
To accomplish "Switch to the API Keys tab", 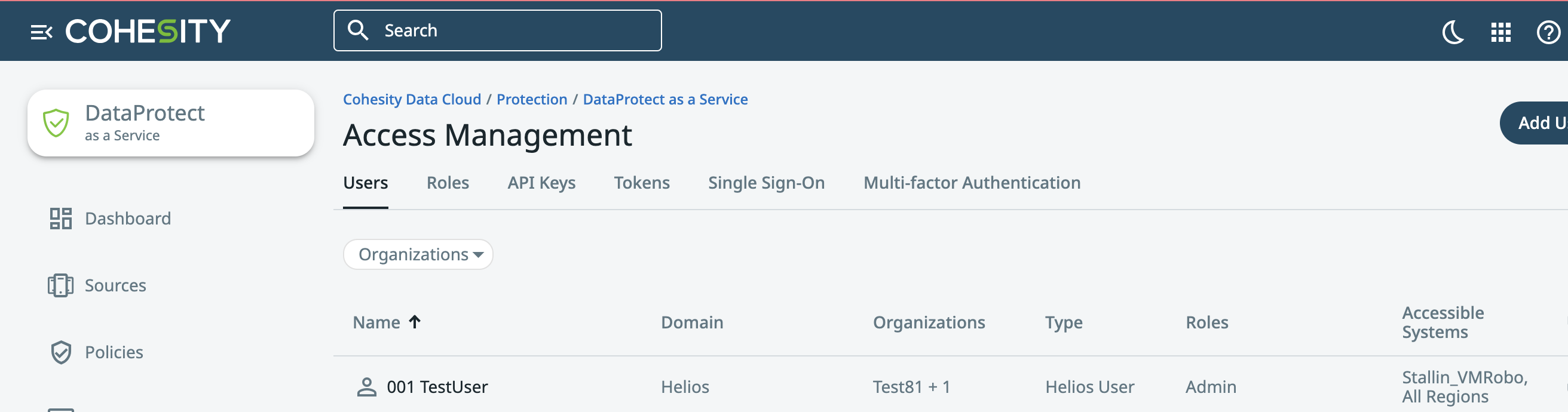I will pos(541,183).
